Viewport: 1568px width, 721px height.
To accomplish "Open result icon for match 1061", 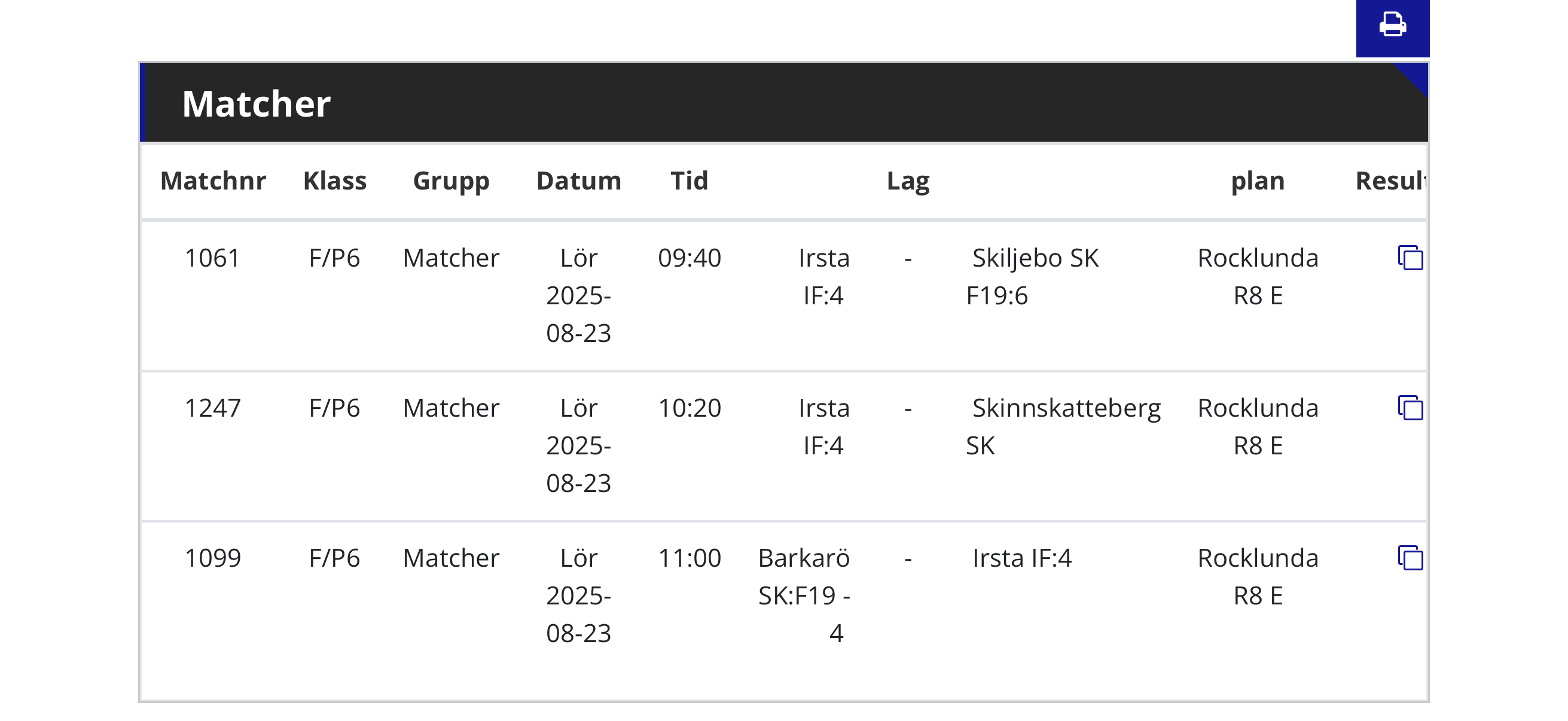I will tap(1410, 258).
